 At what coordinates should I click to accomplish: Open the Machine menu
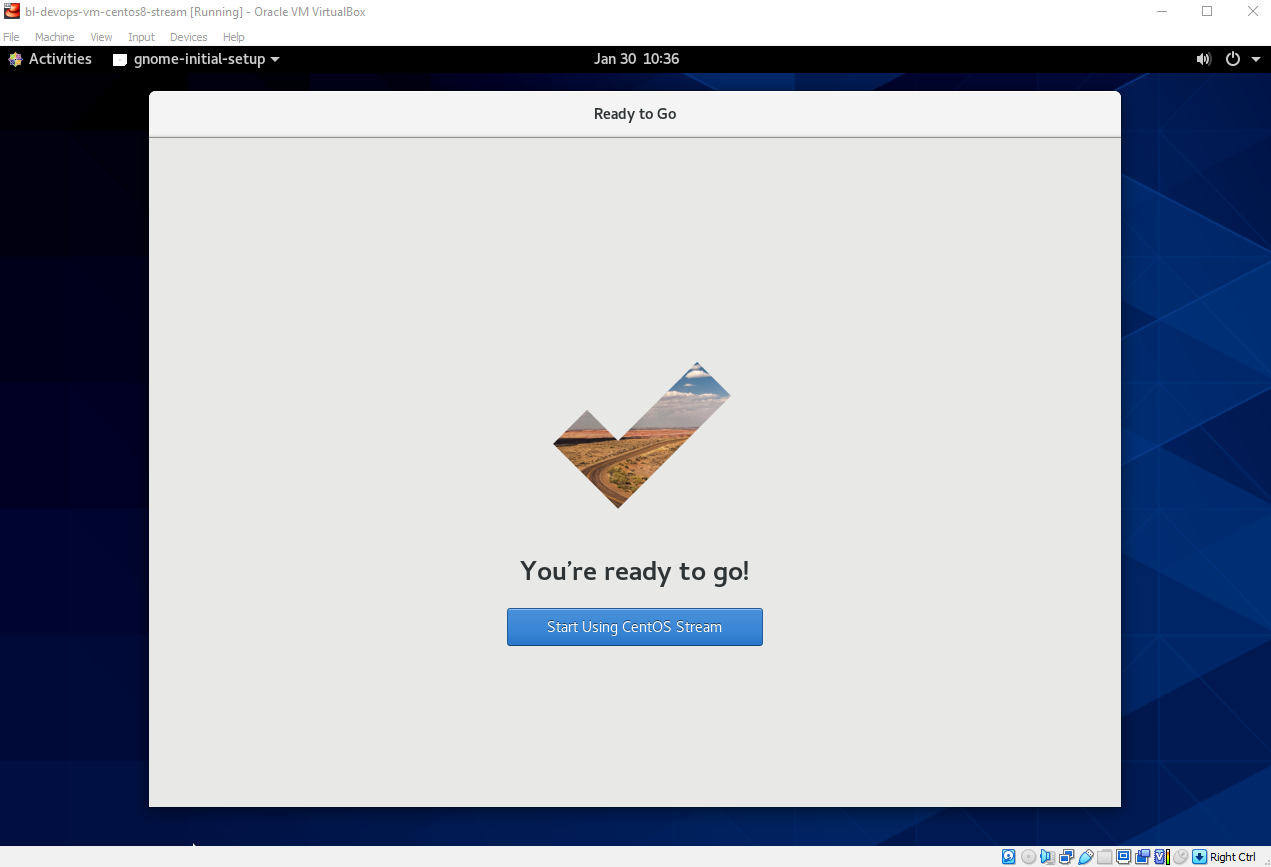(55, 37)
